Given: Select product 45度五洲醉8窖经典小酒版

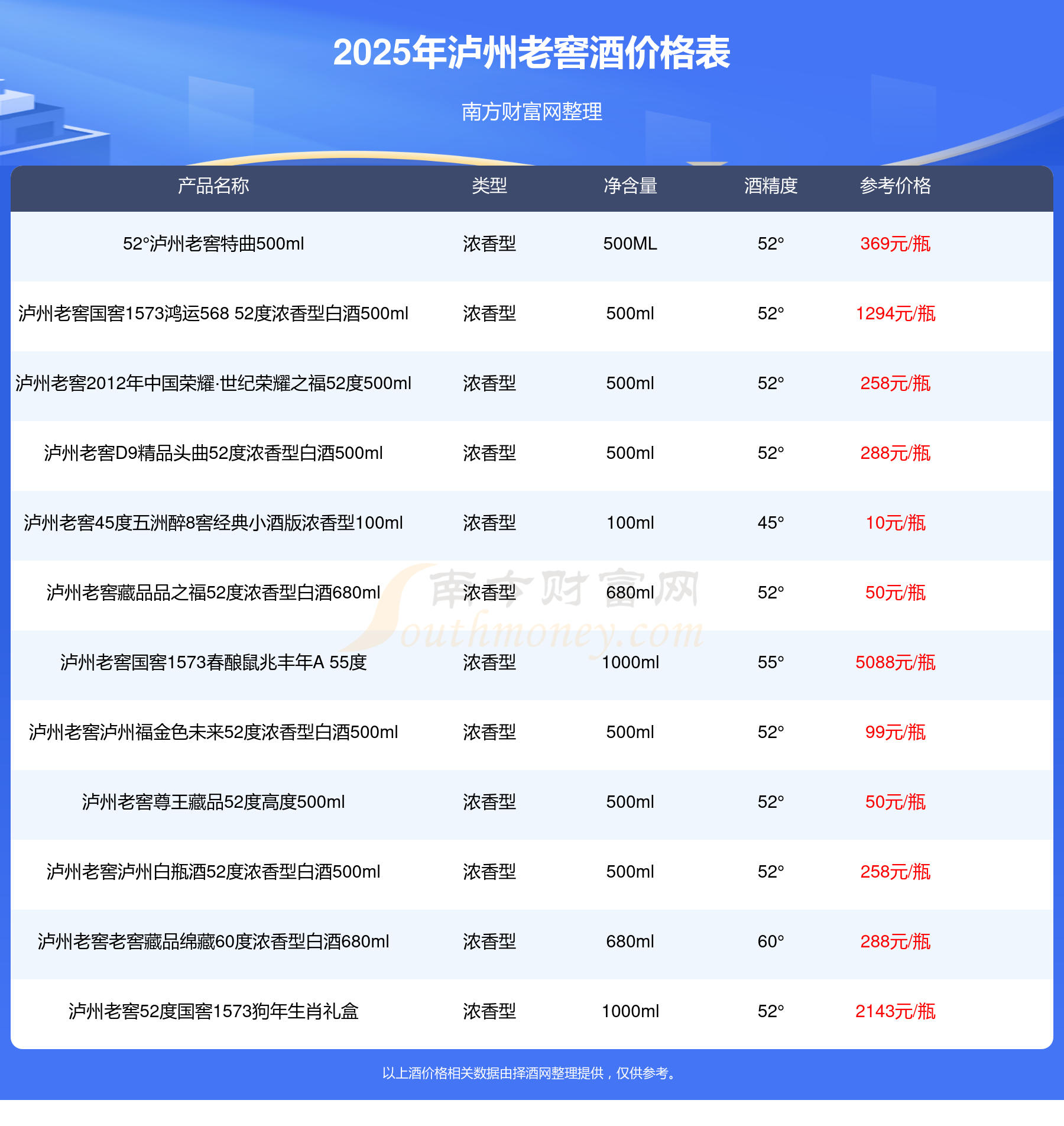Looking at the screenshot, I should click(x=213, y=523).
